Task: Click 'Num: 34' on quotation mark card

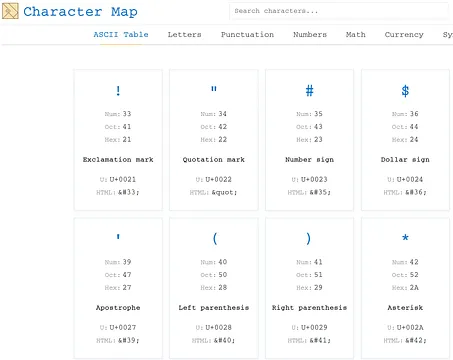Action: [214, 114]
